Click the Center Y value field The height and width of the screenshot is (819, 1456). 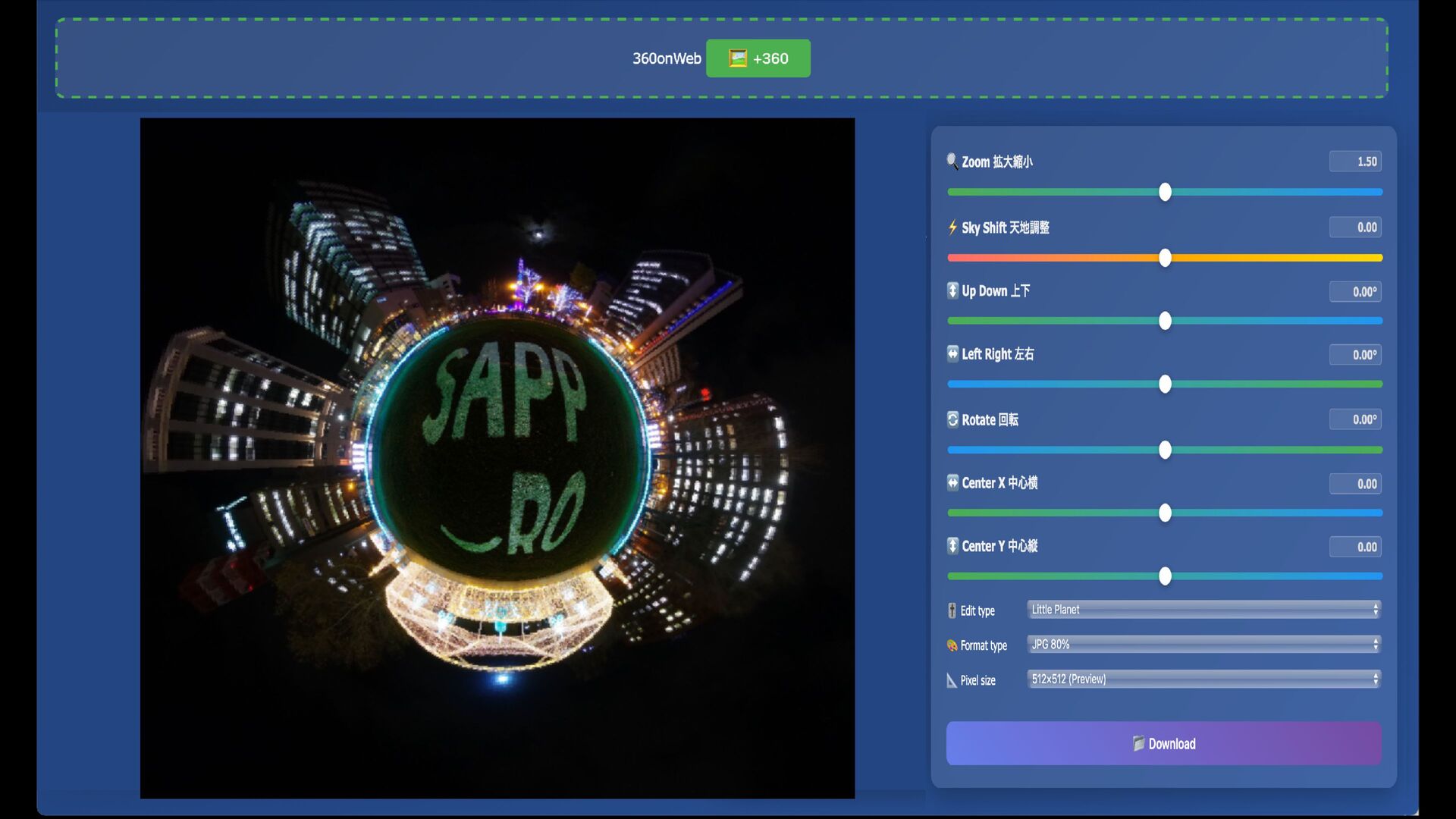(x=1355, y=547)
